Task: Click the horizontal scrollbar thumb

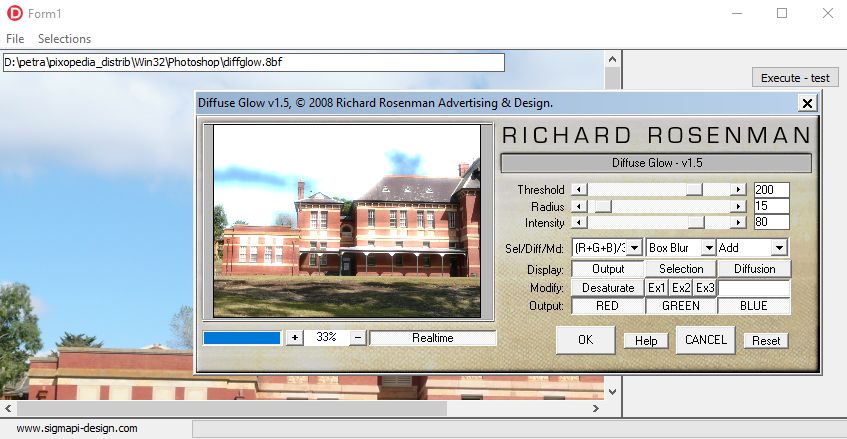Action: (x=232, y=409)
